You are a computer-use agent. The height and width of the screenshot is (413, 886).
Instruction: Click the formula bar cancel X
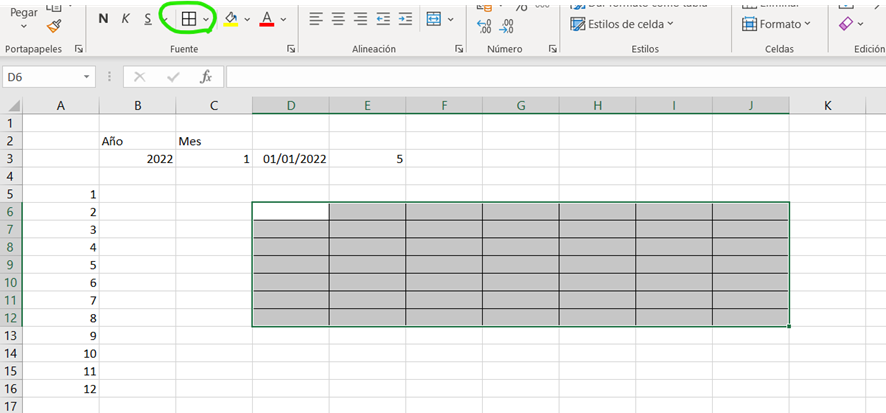pos(140,77)
